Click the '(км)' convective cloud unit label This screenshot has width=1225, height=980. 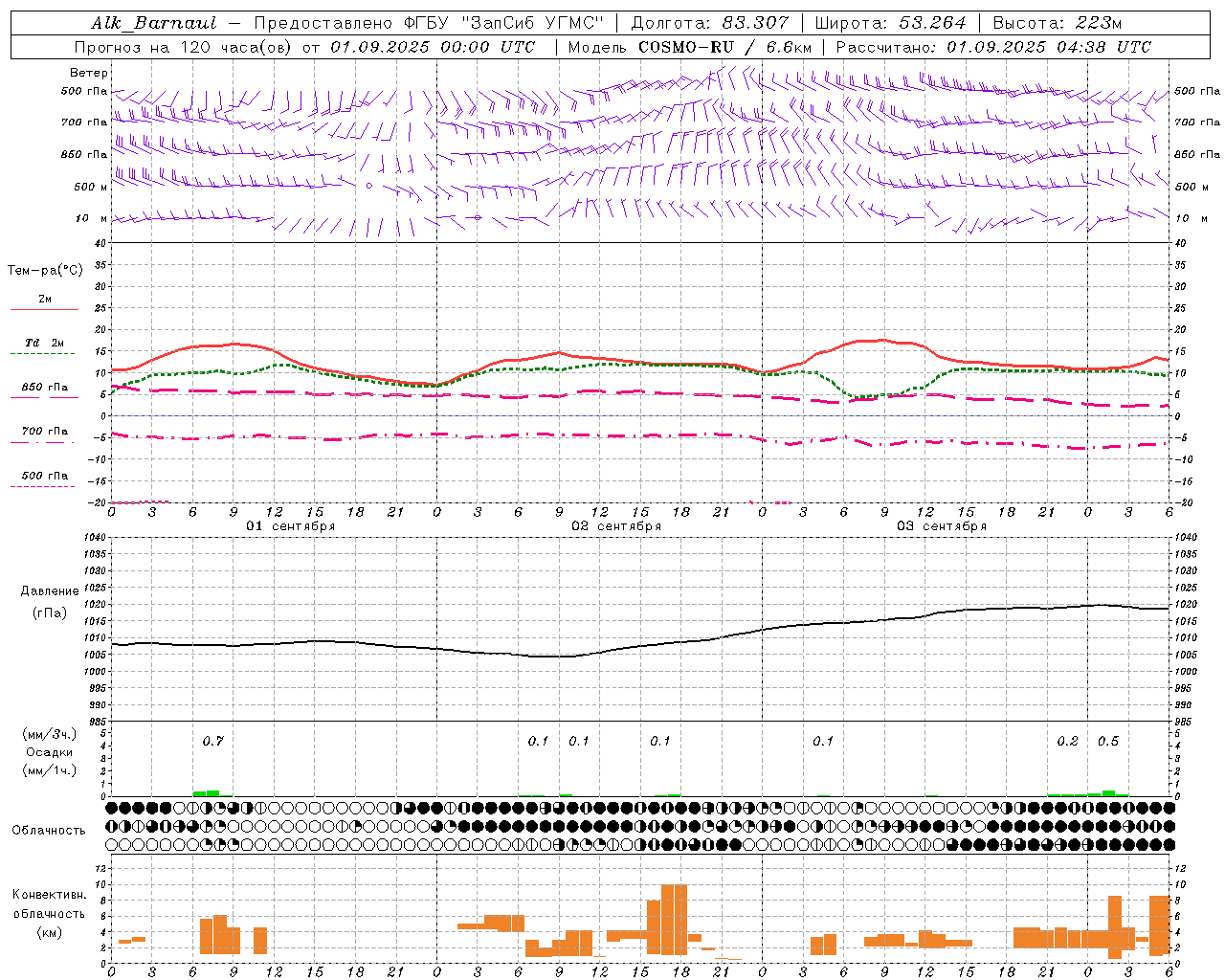click(x=49, y=932)
